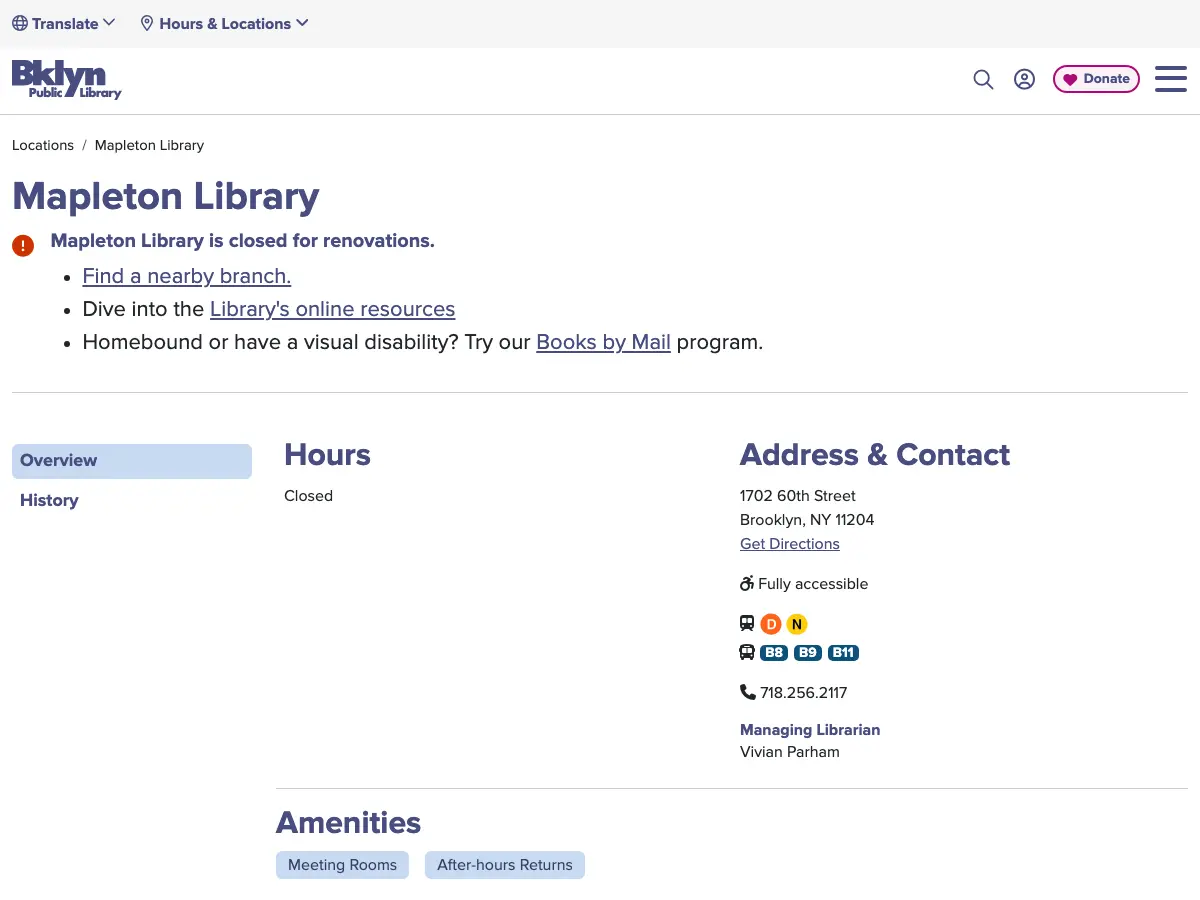Click the Fully accessible label
1200x900 pixels.
pos(813,584)
